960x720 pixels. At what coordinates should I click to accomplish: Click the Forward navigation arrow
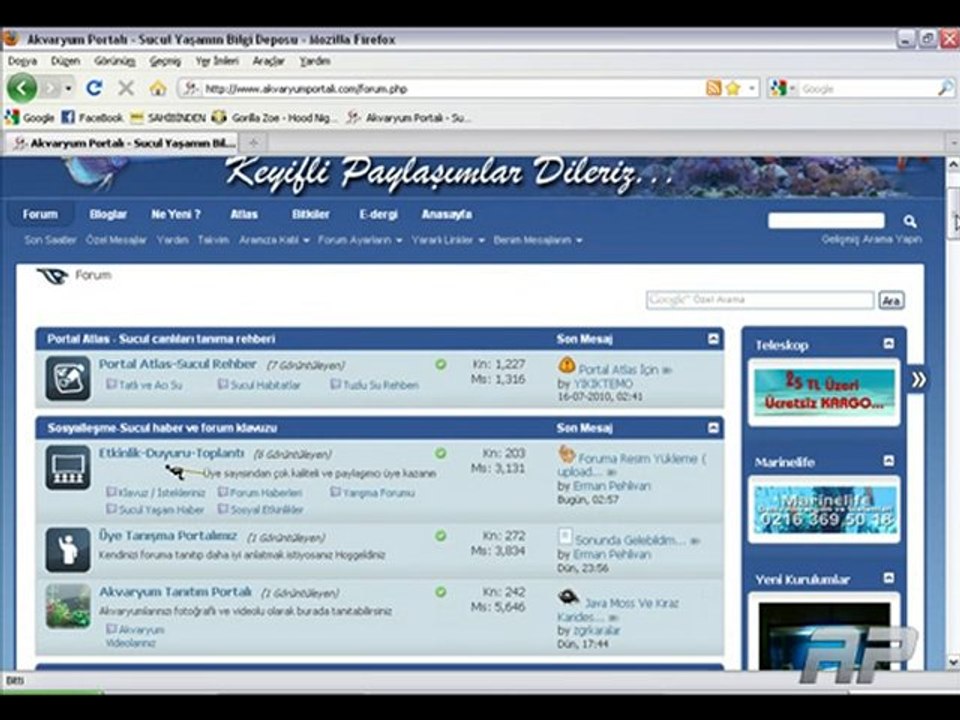[x=51, y=89]
